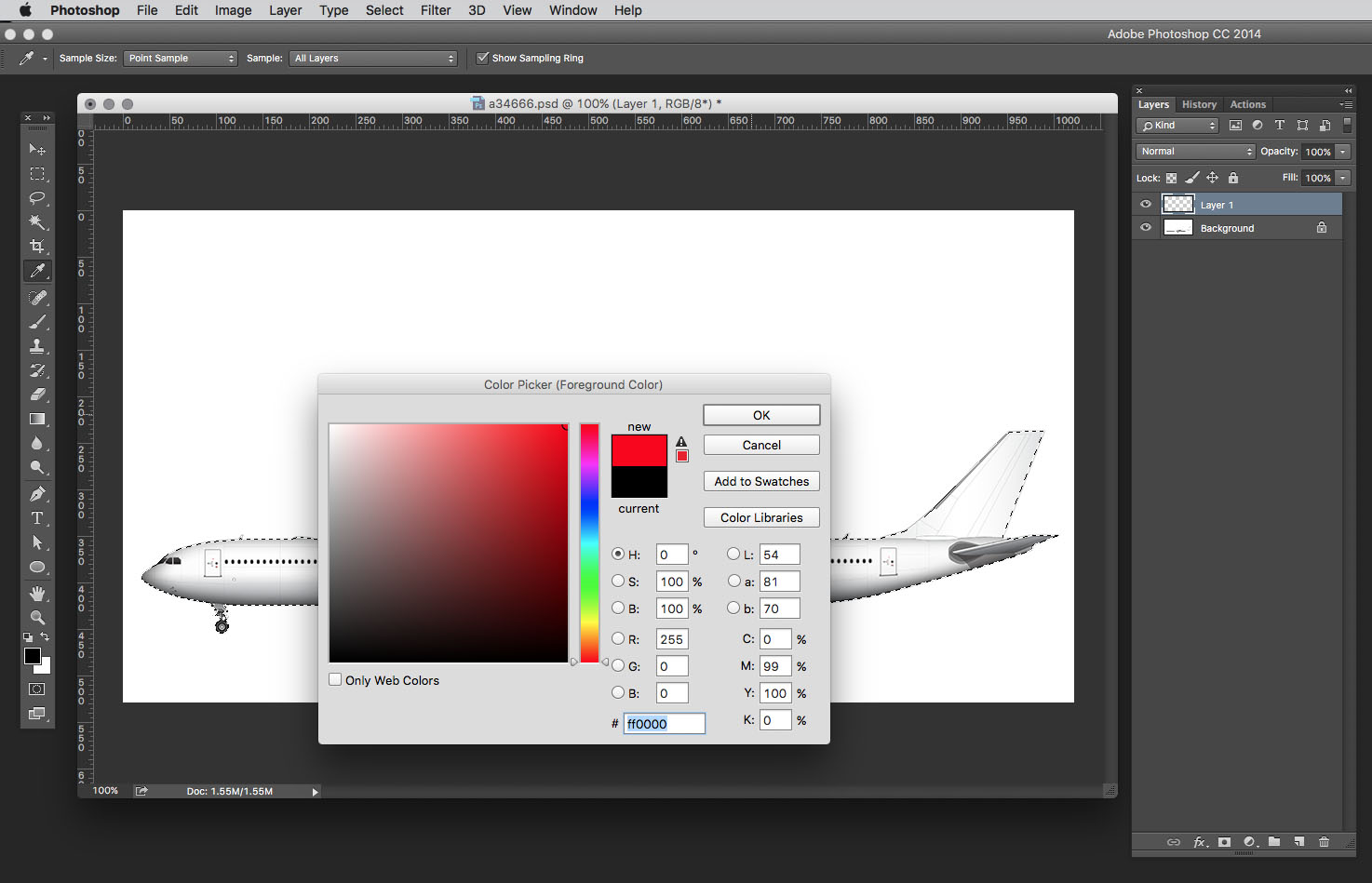Expand the All Layers sample dropdown
1372x883 pixels.
point(374,59)
